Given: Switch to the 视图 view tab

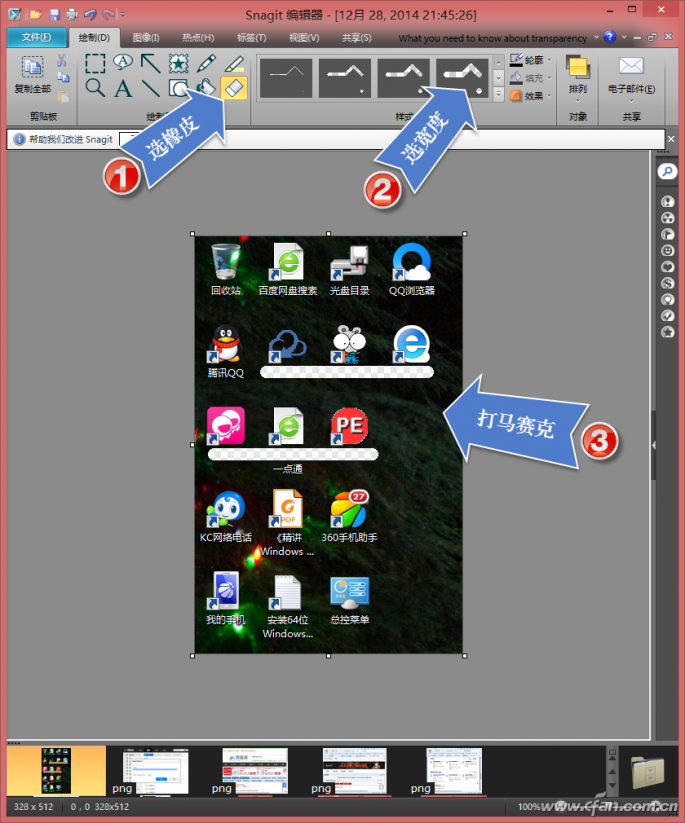Looking at the screenshot, I should (x=304, y=37).
